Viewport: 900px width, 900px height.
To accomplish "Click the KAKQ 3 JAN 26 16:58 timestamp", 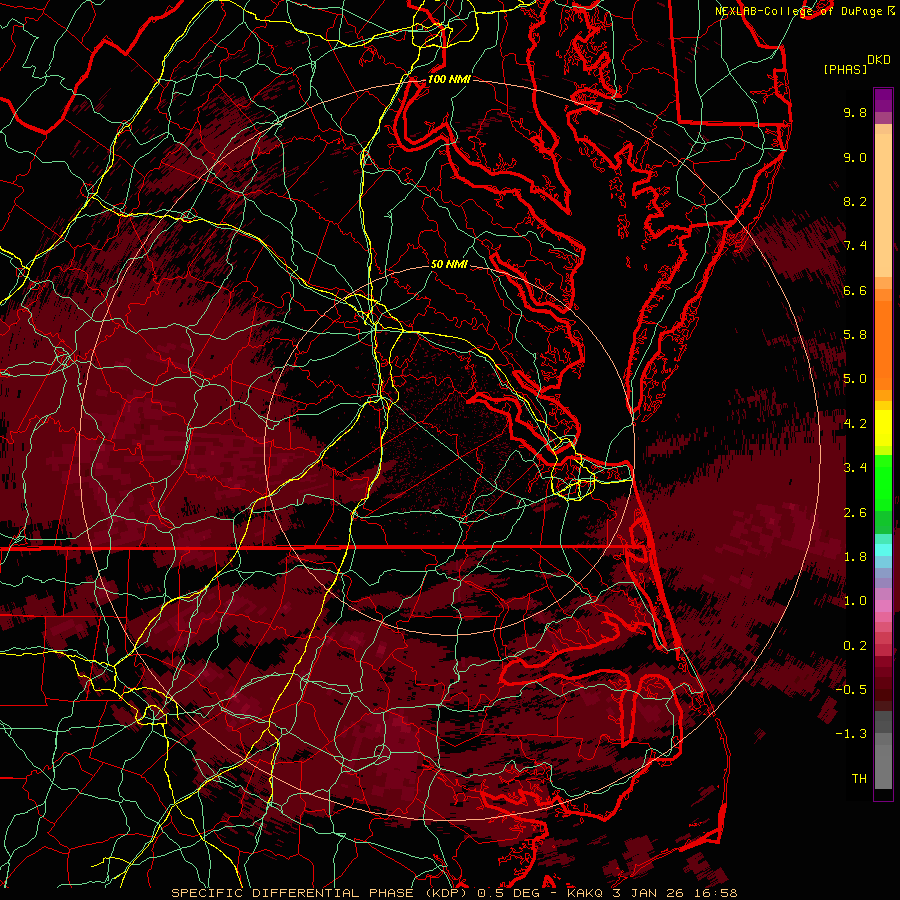I will pos(652,893).
